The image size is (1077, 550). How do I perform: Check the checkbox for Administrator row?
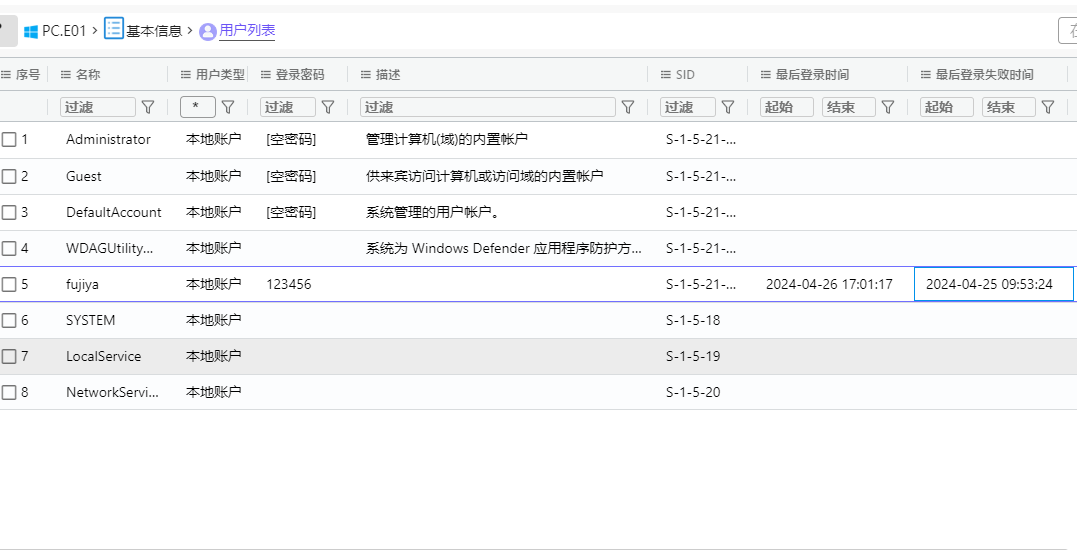[9, 140]
